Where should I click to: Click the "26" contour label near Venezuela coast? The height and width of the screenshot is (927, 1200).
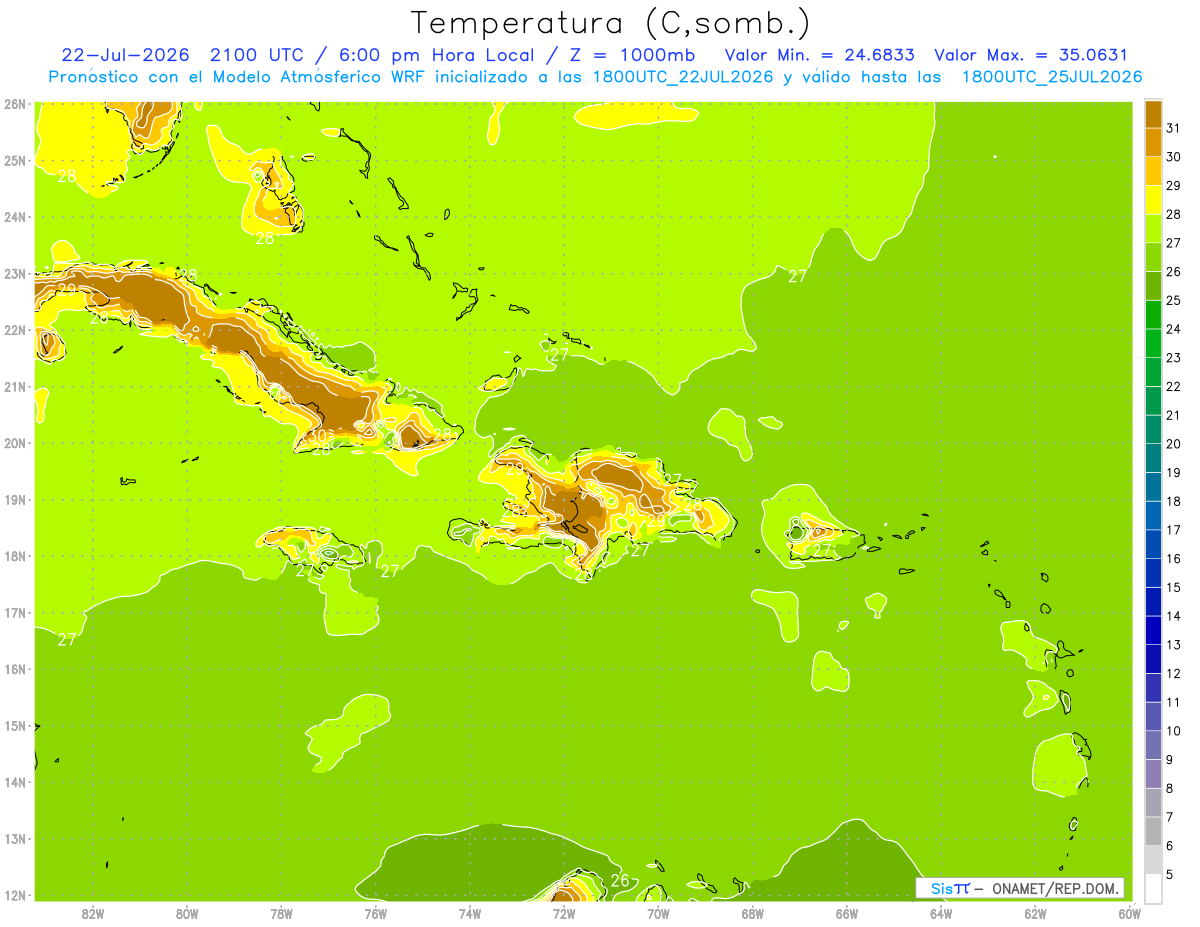620,880
